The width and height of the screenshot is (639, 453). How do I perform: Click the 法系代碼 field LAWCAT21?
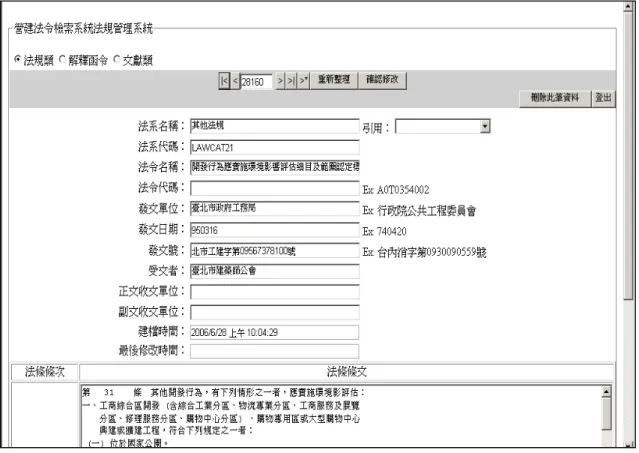(x=275, y=147)
